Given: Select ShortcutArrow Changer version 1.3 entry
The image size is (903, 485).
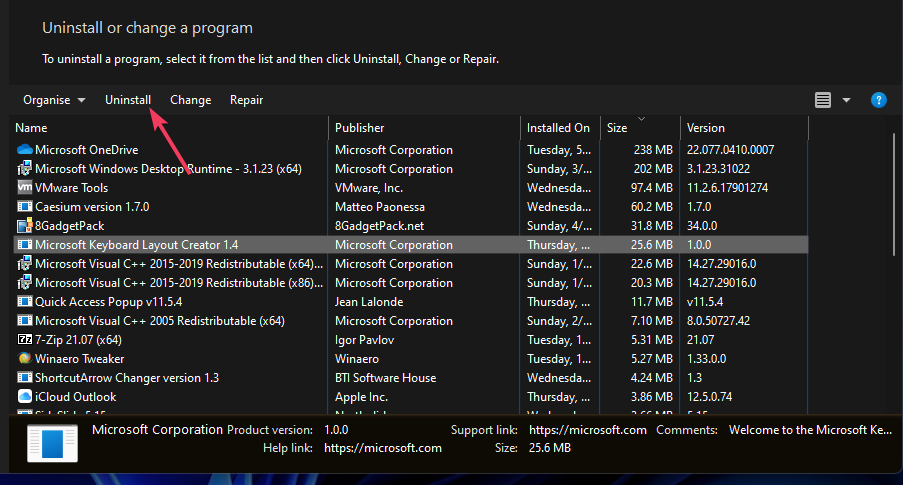Looking at the screenshot, I should (127, 378).
